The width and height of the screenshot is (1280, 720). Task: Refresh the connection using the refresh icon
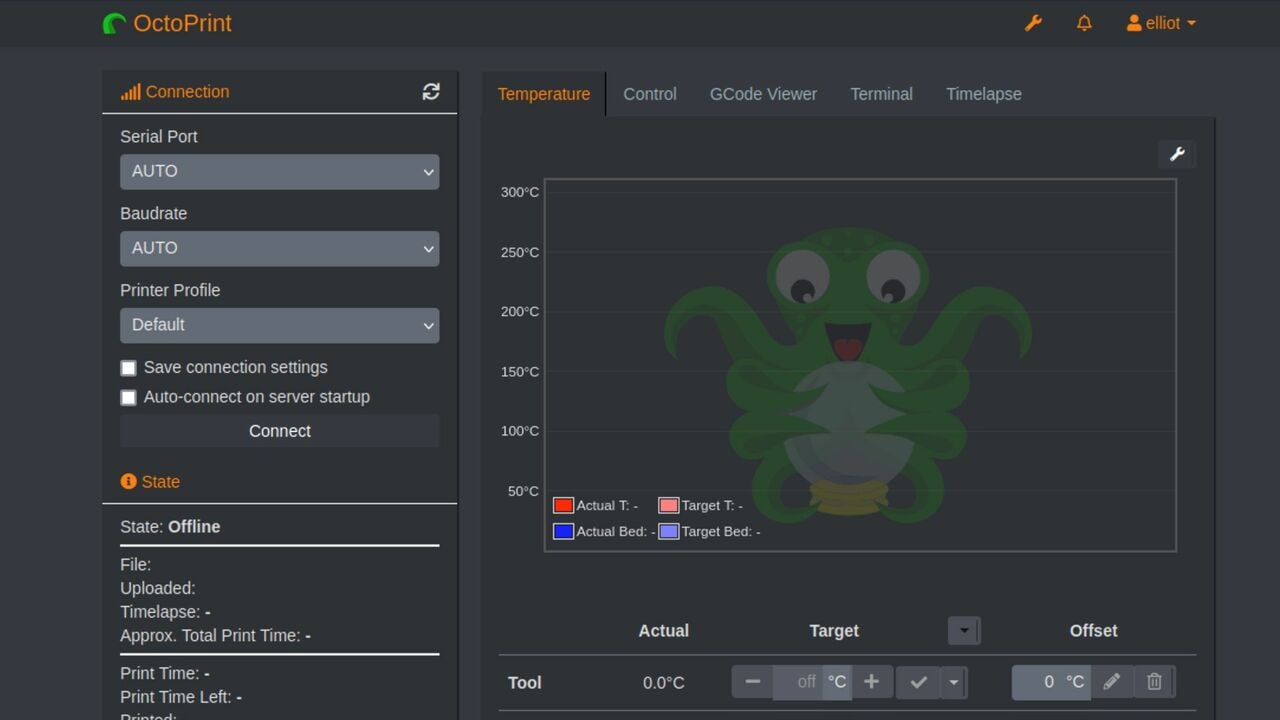tap(431, 91)
